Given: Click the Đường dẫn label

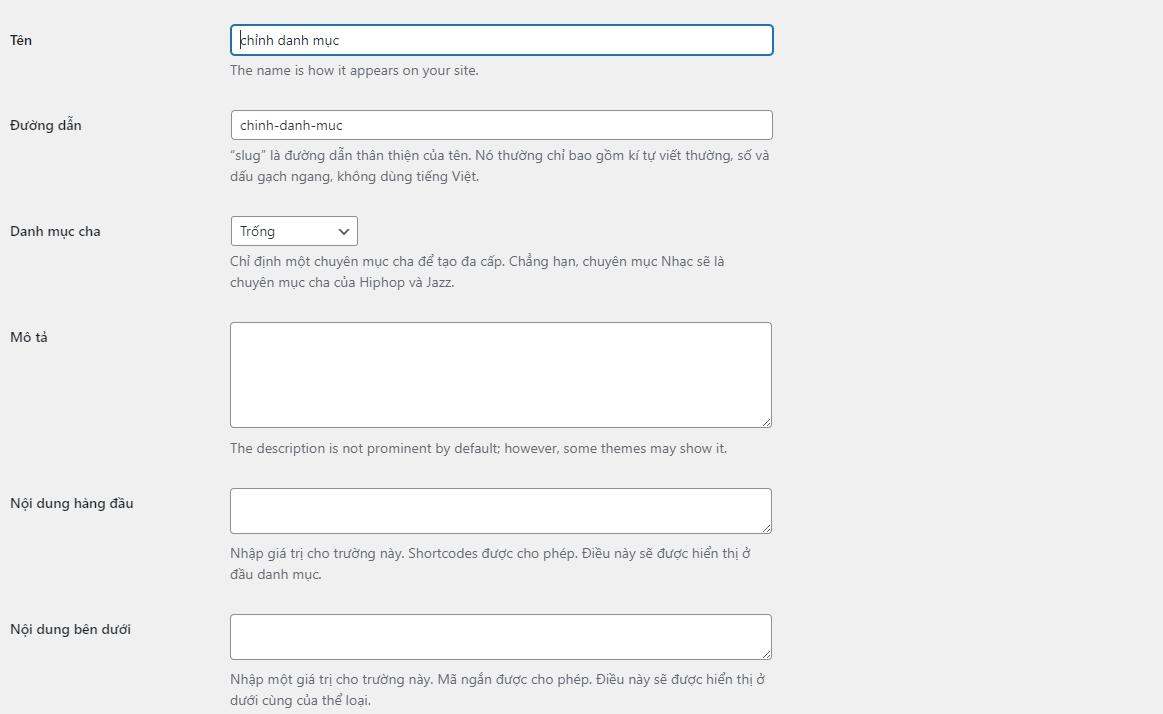Looking at the screenshot, I should tap(46, 125).
